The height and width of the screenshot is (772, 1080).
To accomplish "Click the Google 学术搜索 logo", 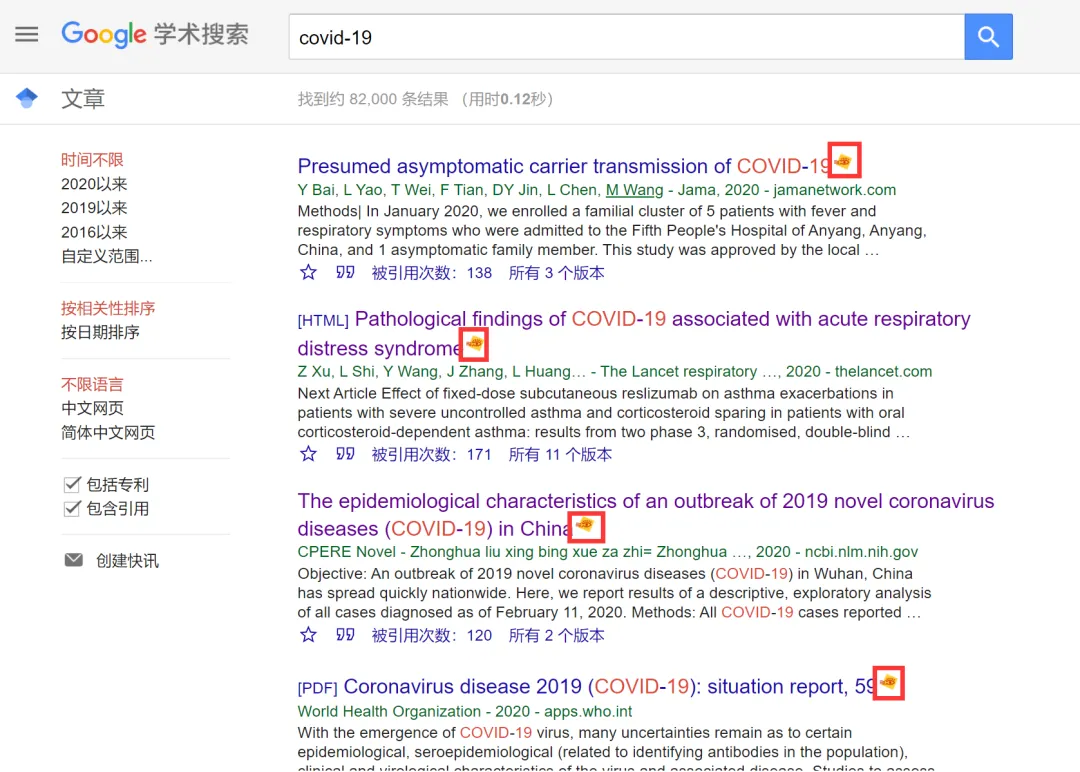I will click(156, 34).
